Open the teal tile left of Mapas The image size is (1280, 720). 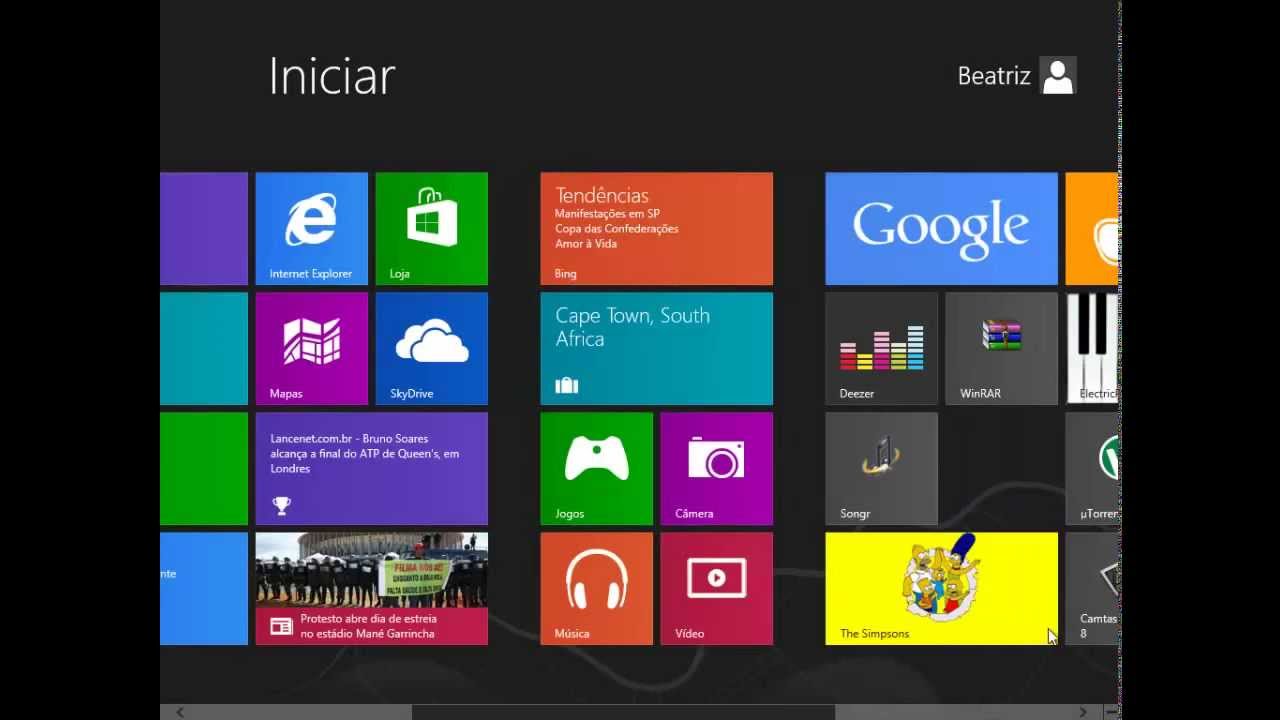[x=204, y=348]
